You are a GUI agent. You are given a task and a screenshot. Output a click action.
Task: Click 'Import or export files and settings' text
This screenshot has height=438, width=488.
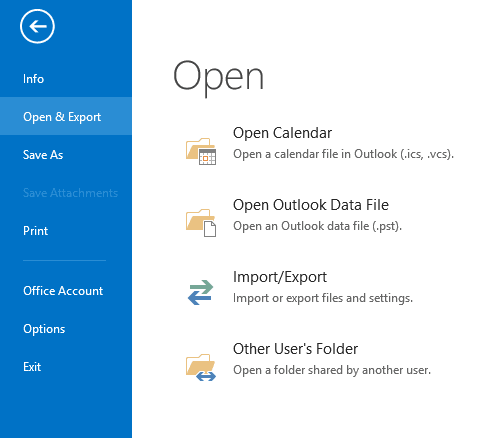point(323,298)
